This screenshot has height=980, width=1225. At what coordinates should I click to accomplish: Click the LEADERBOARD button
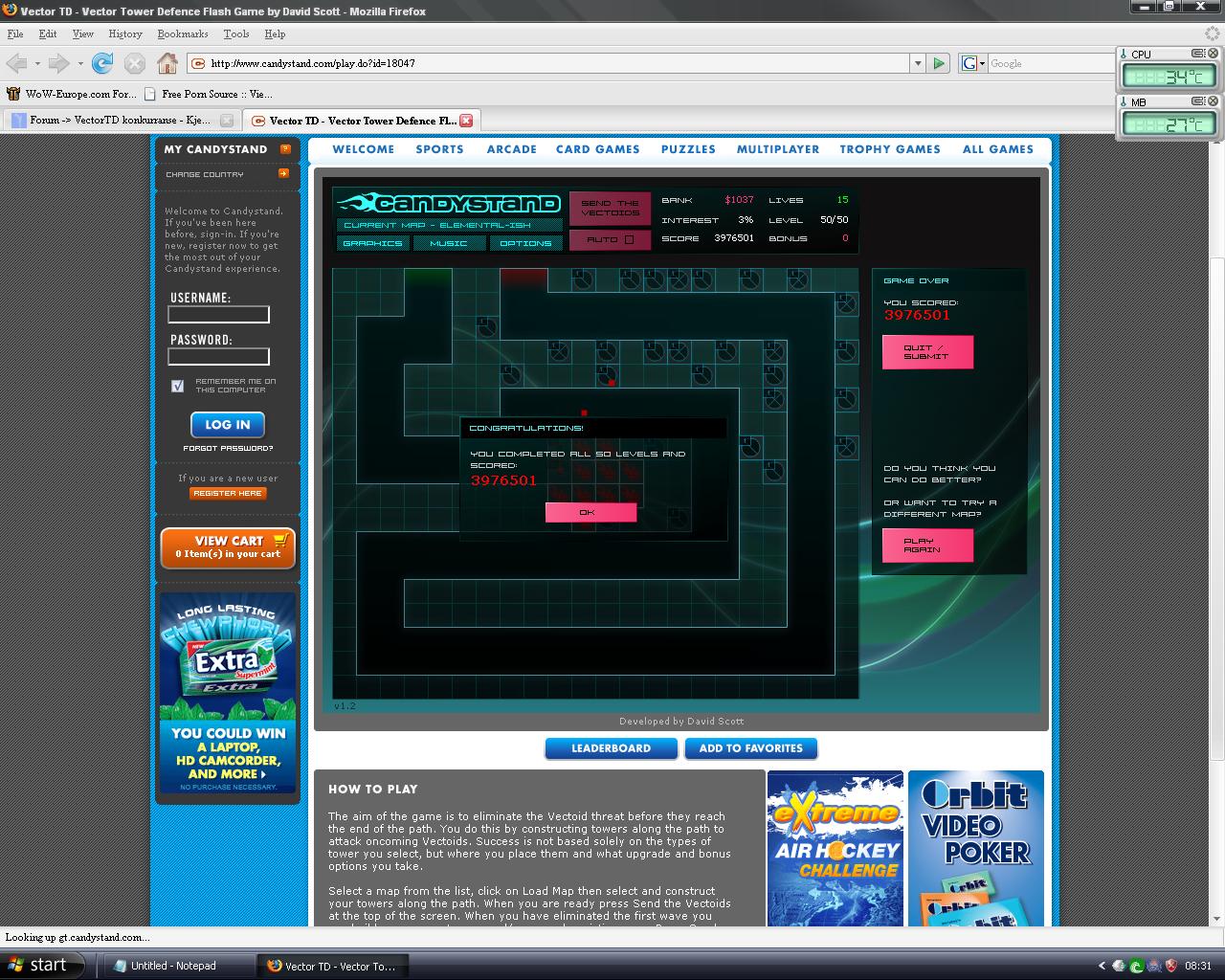click(611, 748)
